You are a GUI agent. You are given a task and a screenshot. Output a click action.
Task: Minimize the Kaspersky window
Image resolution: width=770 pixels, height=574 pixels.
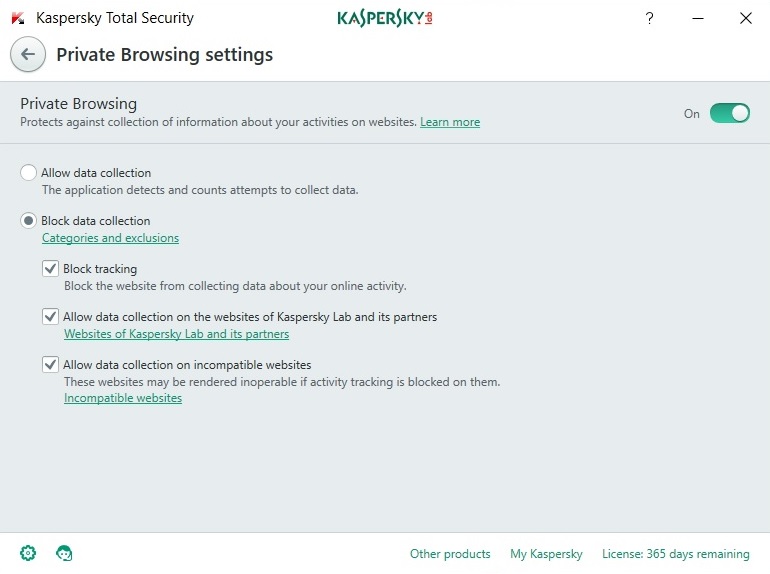click(x=698, y=19)
